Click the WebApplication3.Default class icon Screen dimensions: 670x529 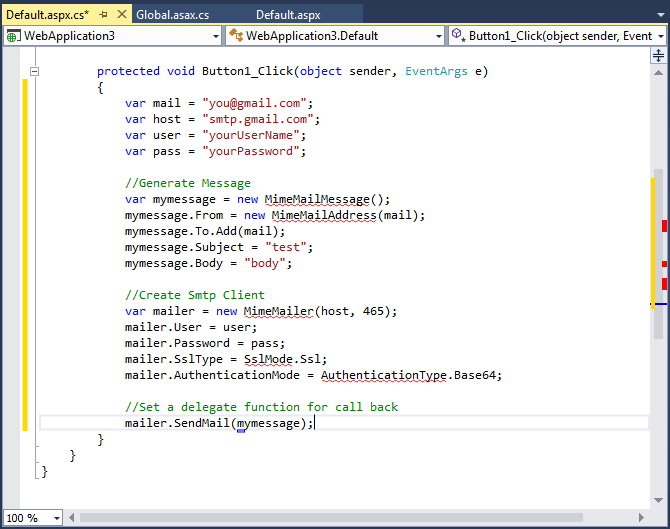(235, 35)
